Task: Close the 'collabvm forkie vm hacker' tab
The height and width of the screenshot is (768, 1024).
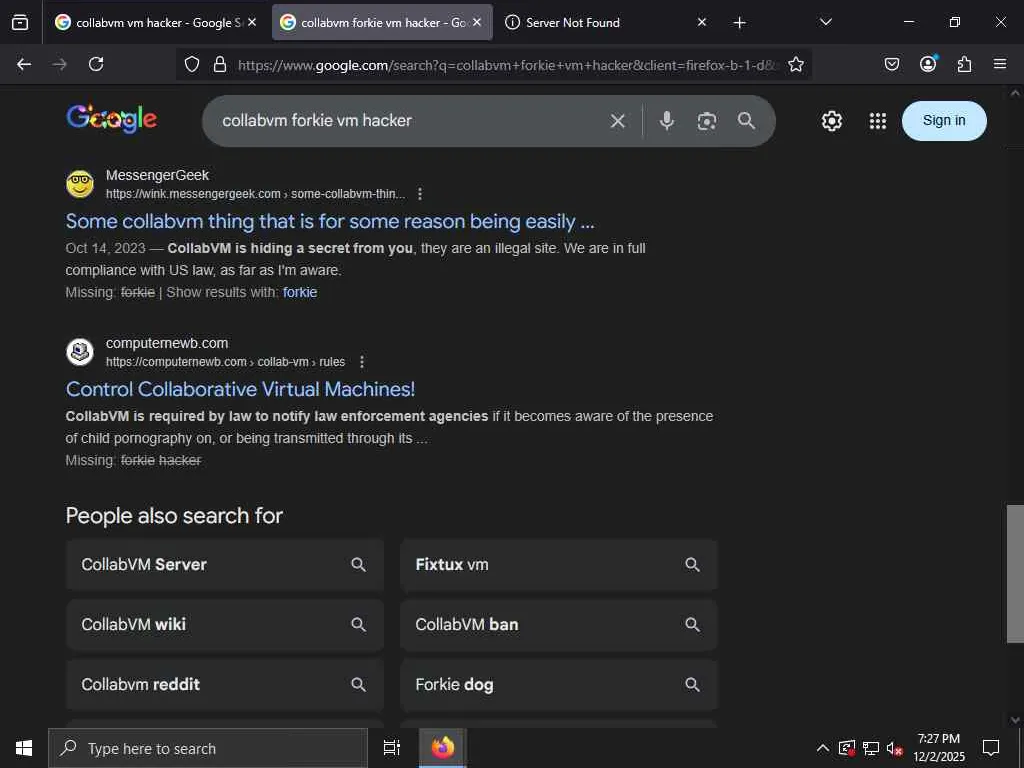Action: click(x=477, y=22)
